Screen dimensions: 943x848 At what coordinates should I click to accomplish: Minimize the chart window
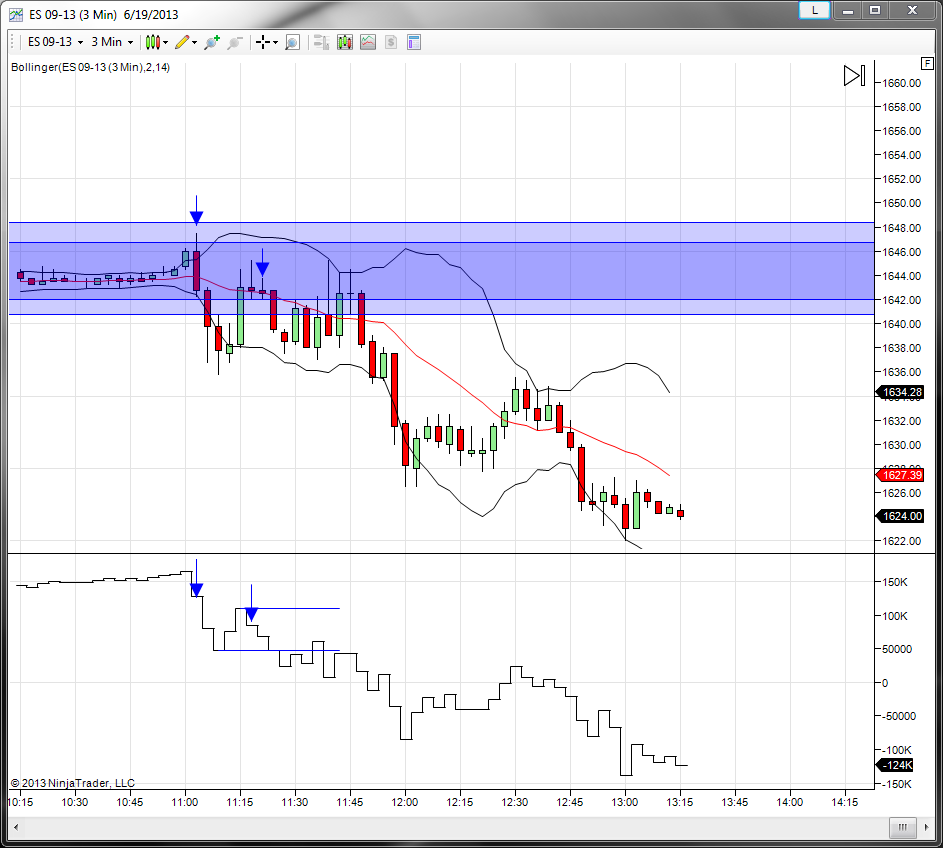[x=848, y=10]
